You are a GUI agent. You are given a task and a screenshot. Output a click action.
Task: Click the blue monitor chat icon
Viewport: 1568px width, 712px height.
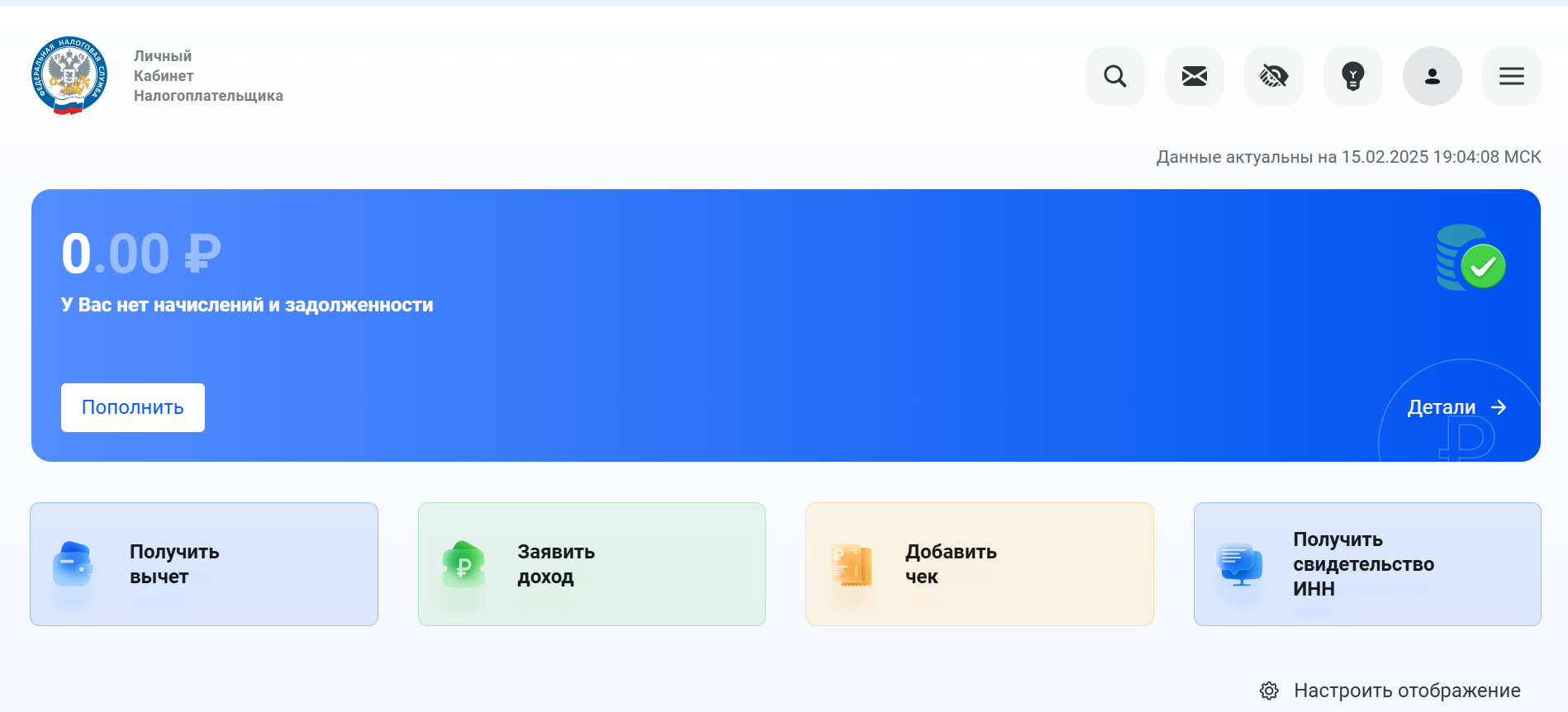pyautogui.click(x=1239, y=564)
